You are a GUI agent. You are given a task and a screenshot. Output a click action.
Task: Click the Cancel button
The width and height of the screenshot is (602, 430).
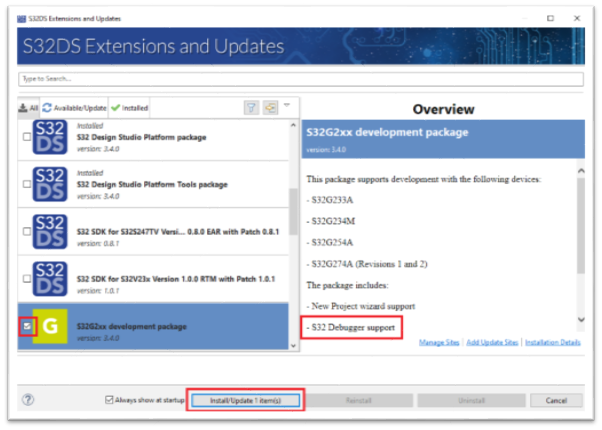coord(556,400)
